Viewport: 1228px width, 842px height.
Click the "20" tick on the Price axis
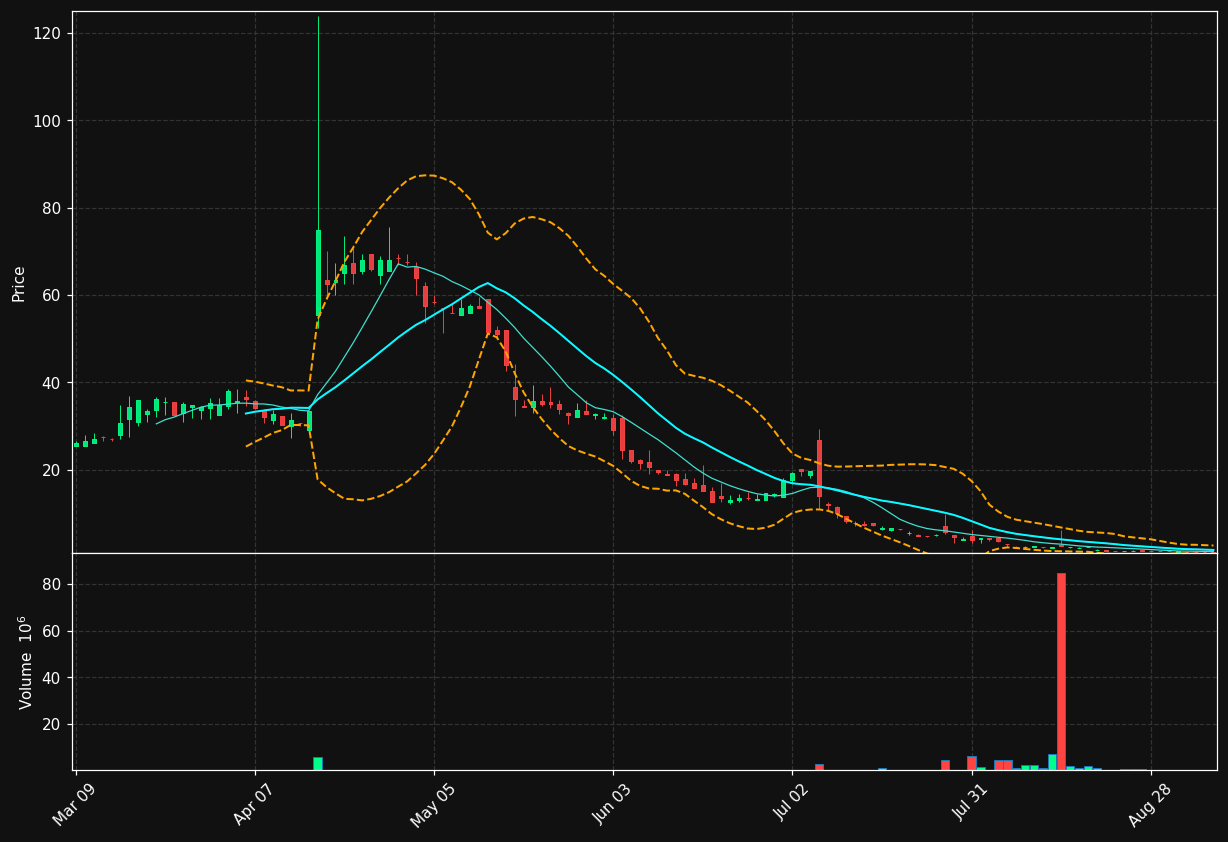pos(52,470)
